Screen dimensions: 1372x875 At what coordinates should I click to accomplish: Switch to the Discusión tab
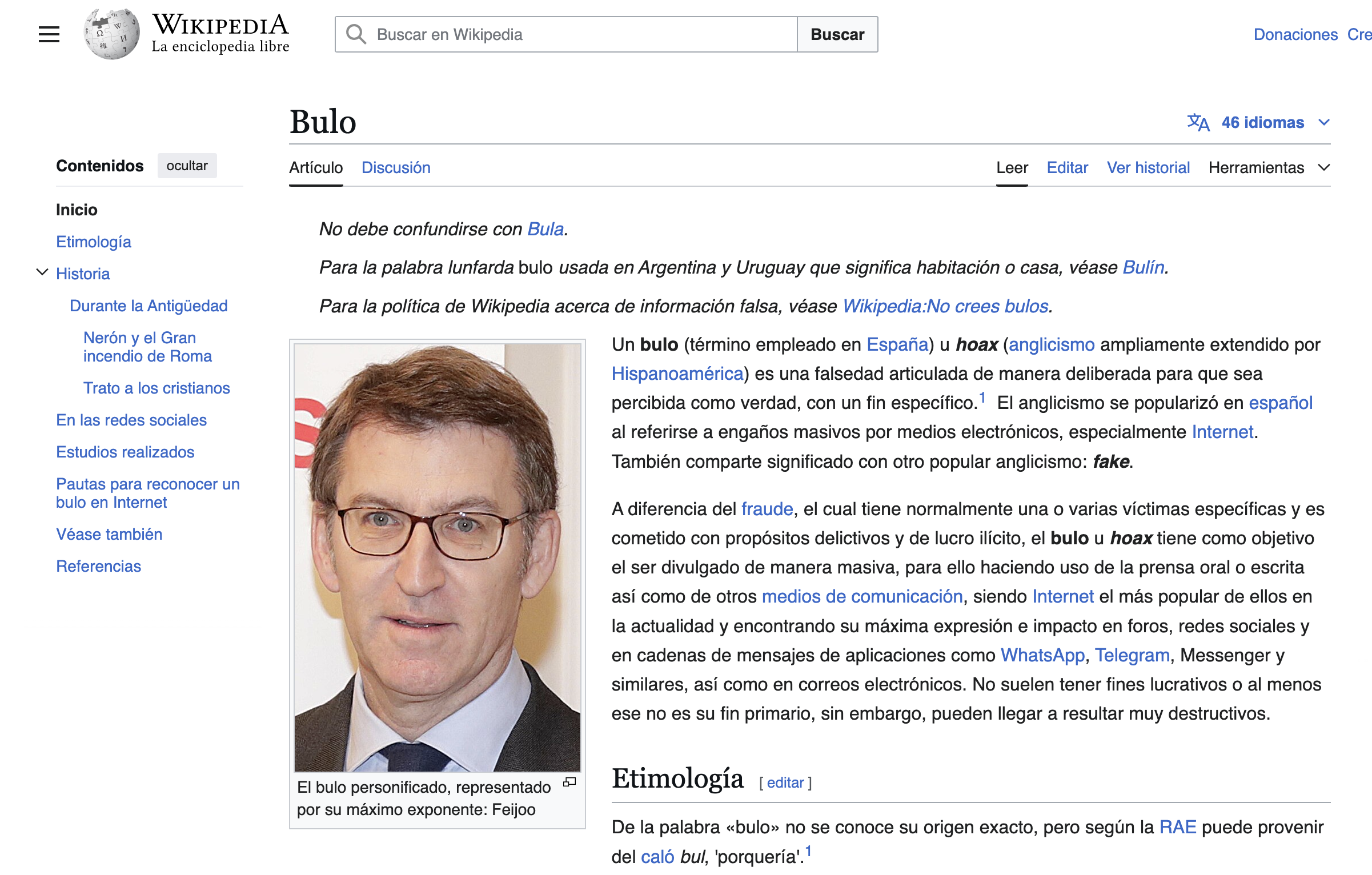pyautogui.click(x=396, y=167)
